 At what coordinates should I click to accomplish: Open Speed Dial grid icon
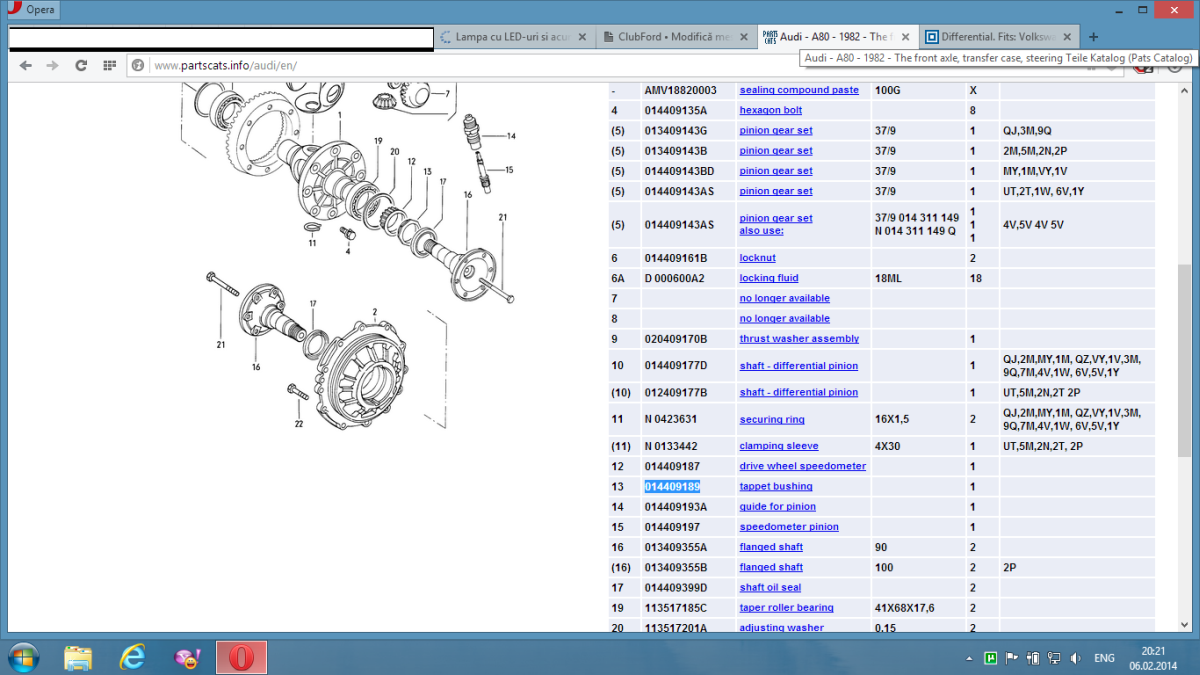(x=109, y=66)
